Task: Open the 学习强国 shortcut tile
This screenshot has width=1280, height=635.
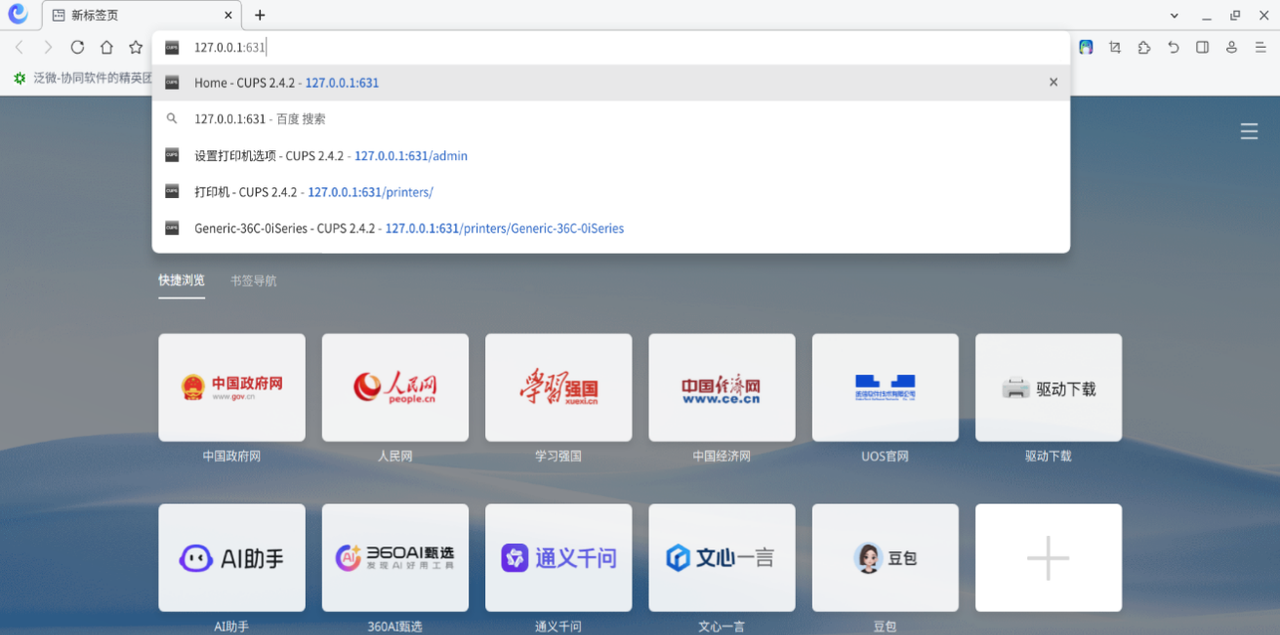Action: tap(558, 388)
